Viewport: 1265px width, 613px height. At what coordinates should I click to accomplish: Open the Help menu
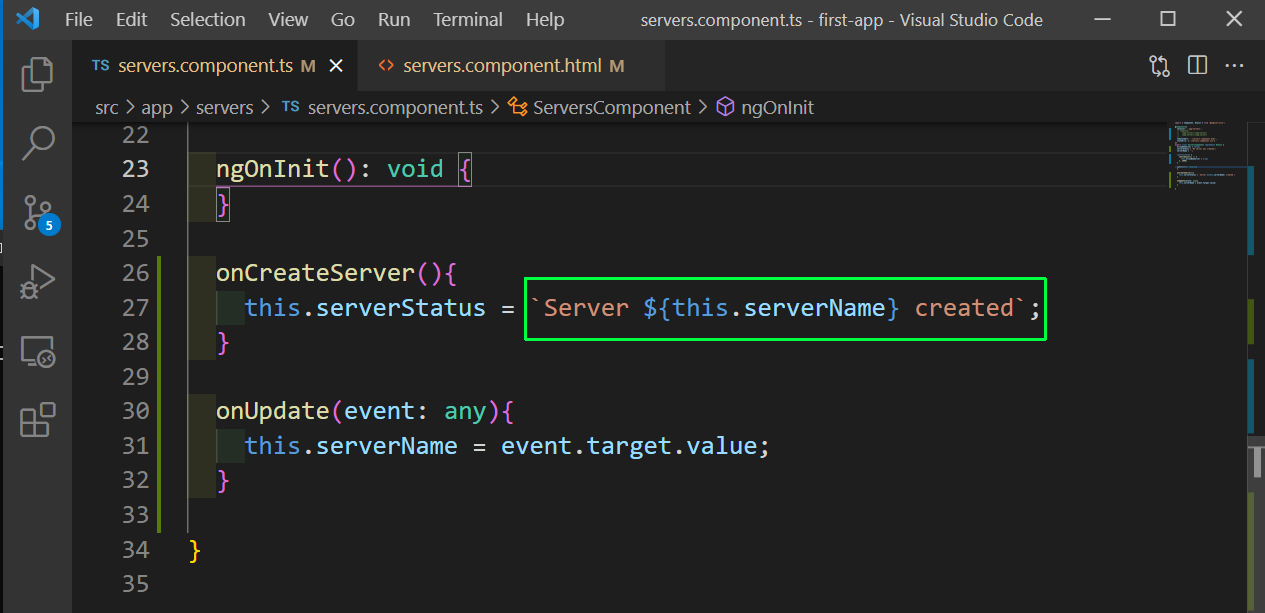pyautogui.click(x=545, y=19)
